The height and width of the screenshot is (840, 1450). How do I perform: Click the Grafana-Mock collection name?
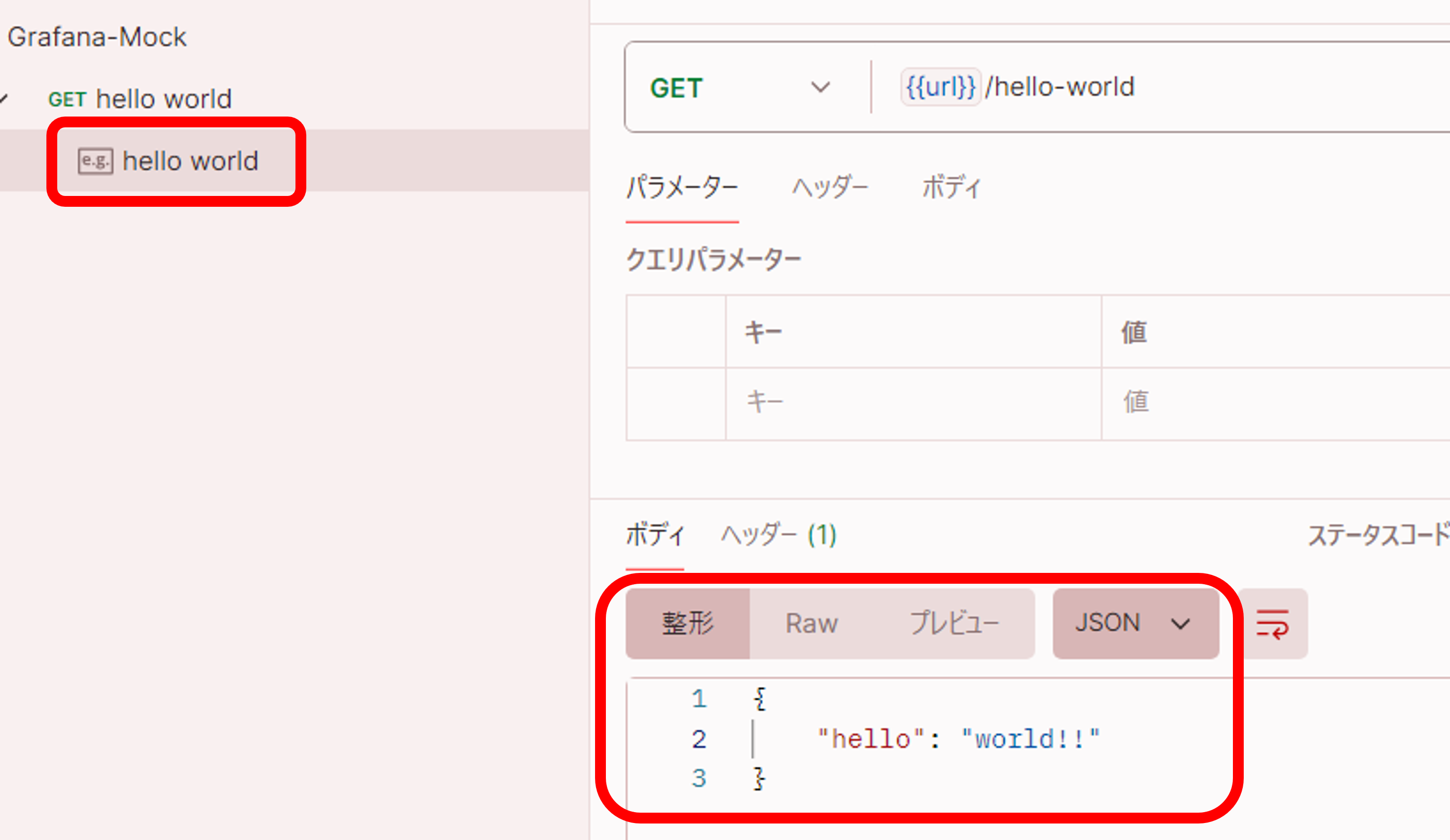point(96,37)
